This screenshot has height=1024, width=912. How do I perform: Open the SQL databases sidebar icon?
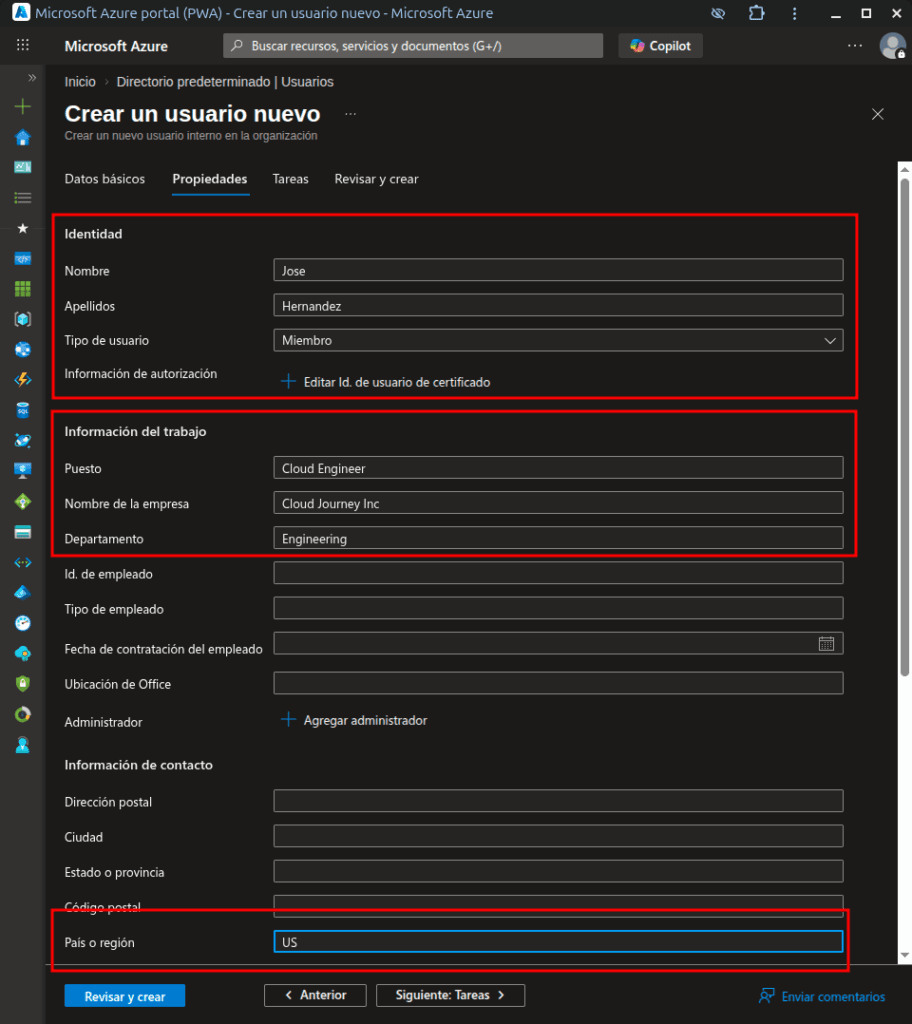22,410
